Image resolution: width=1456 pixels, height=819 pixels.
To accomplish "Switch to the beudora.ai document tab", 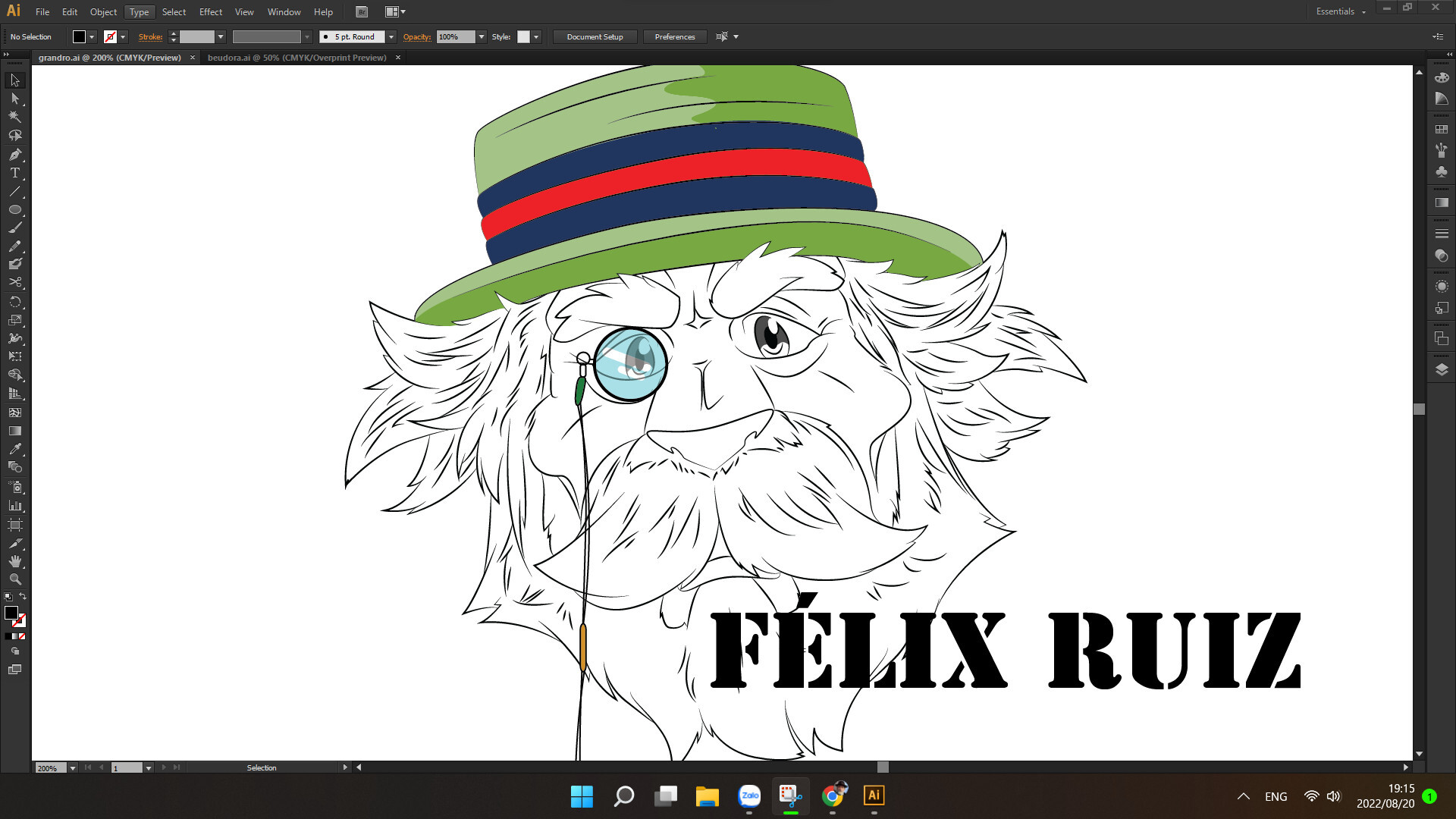I will 296,57.
